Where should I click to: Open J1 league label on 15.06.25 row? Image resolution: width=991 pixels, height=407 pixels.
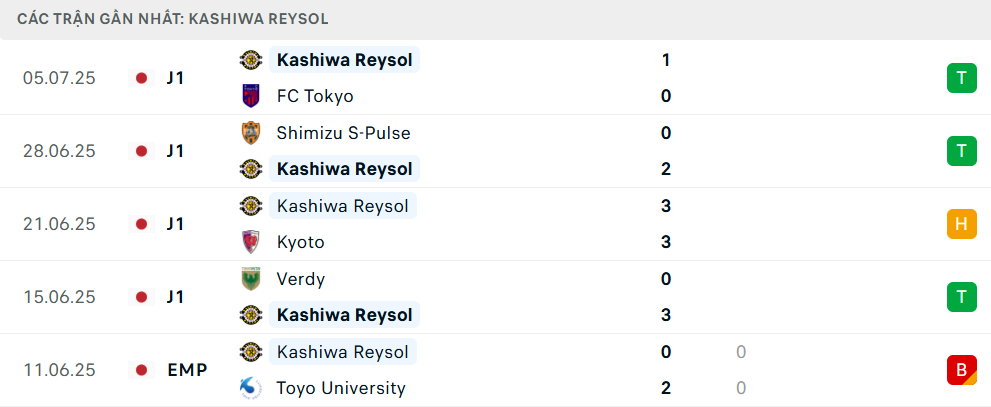175,297
